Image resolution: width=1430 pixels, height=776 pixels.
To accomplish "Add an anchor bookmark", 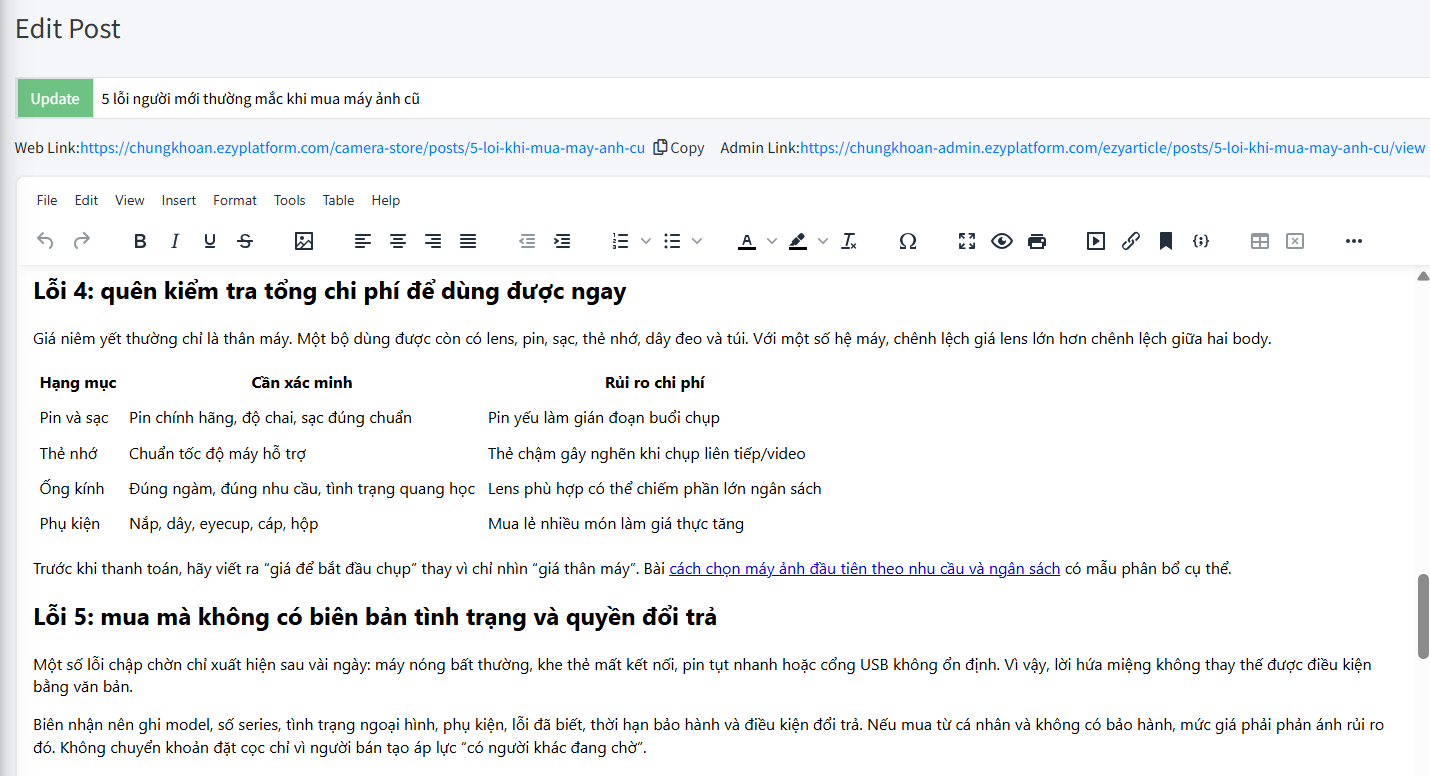I will 1166,241.
